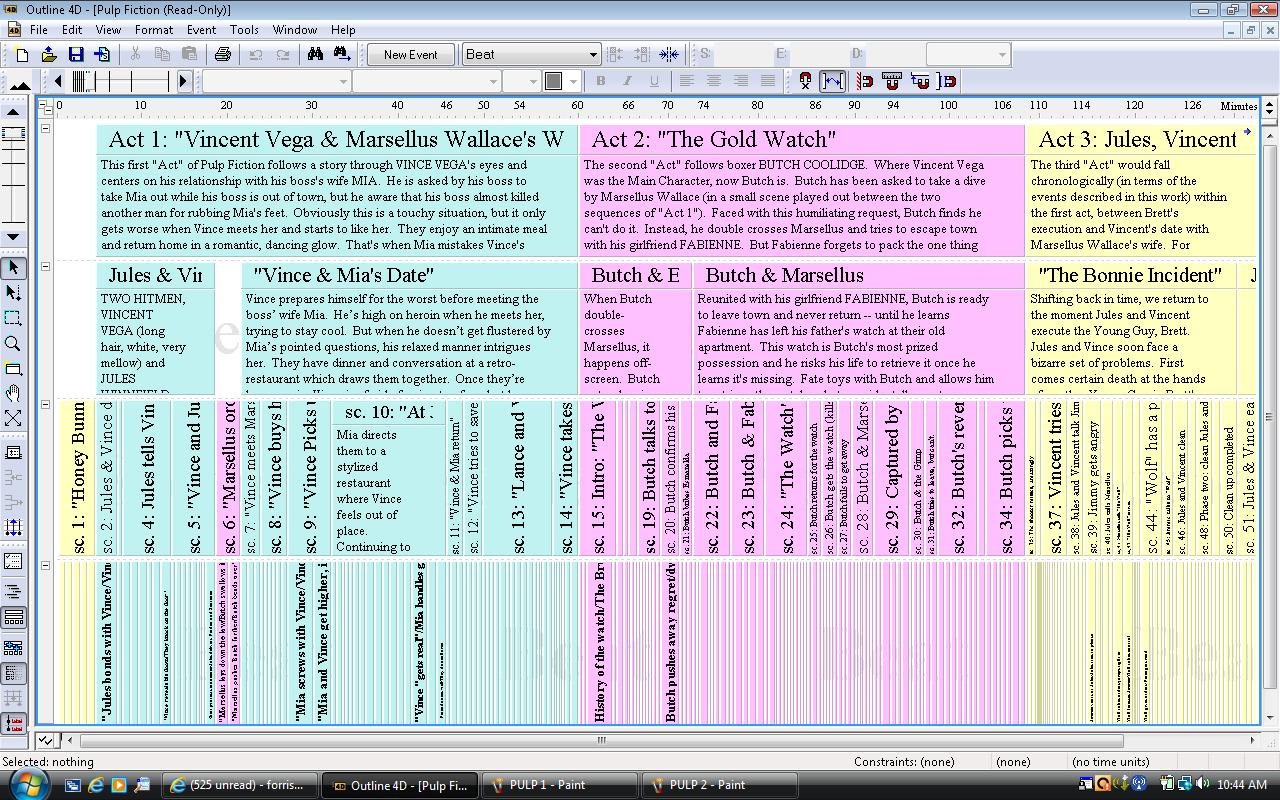The image size is (1280, 800).
Task: Open the Event menu
Action: [x=201, y=30]
